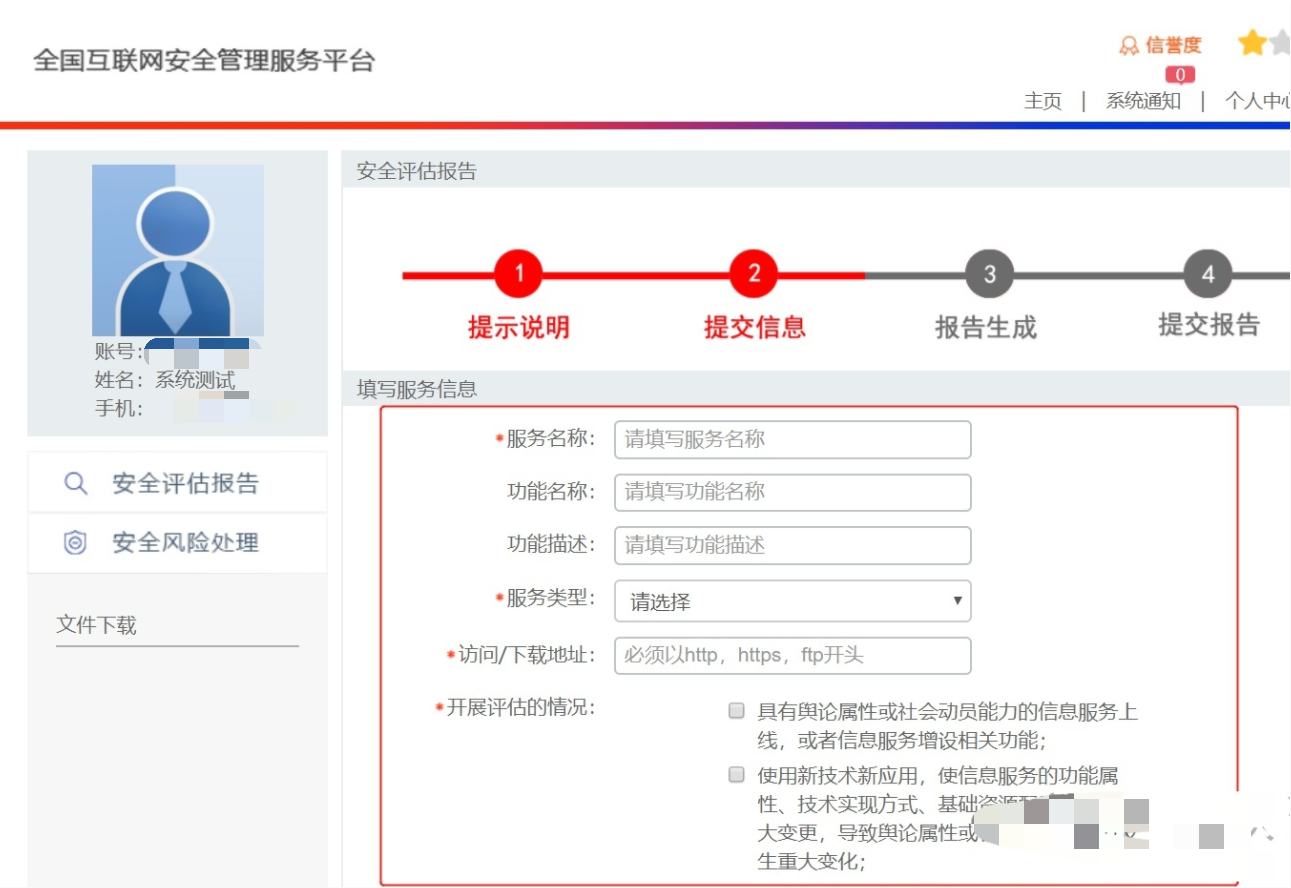
Task: Focus the 服务名称 input field
Action: tap(792, 439)
